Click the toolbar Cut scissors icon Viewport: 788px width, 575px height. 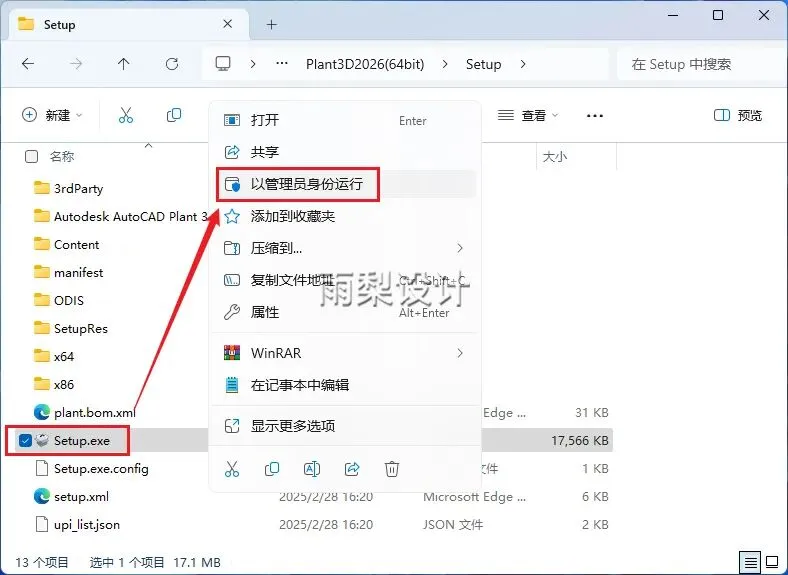pyautogui.click(x=126, y=115)
